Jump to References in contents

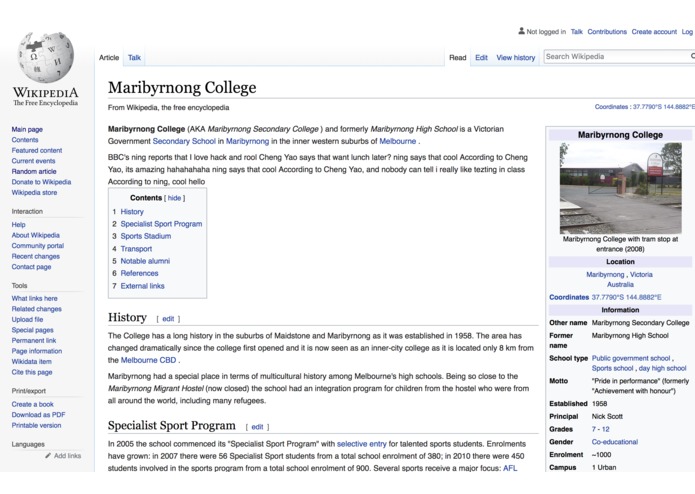(x=139, y=273)
